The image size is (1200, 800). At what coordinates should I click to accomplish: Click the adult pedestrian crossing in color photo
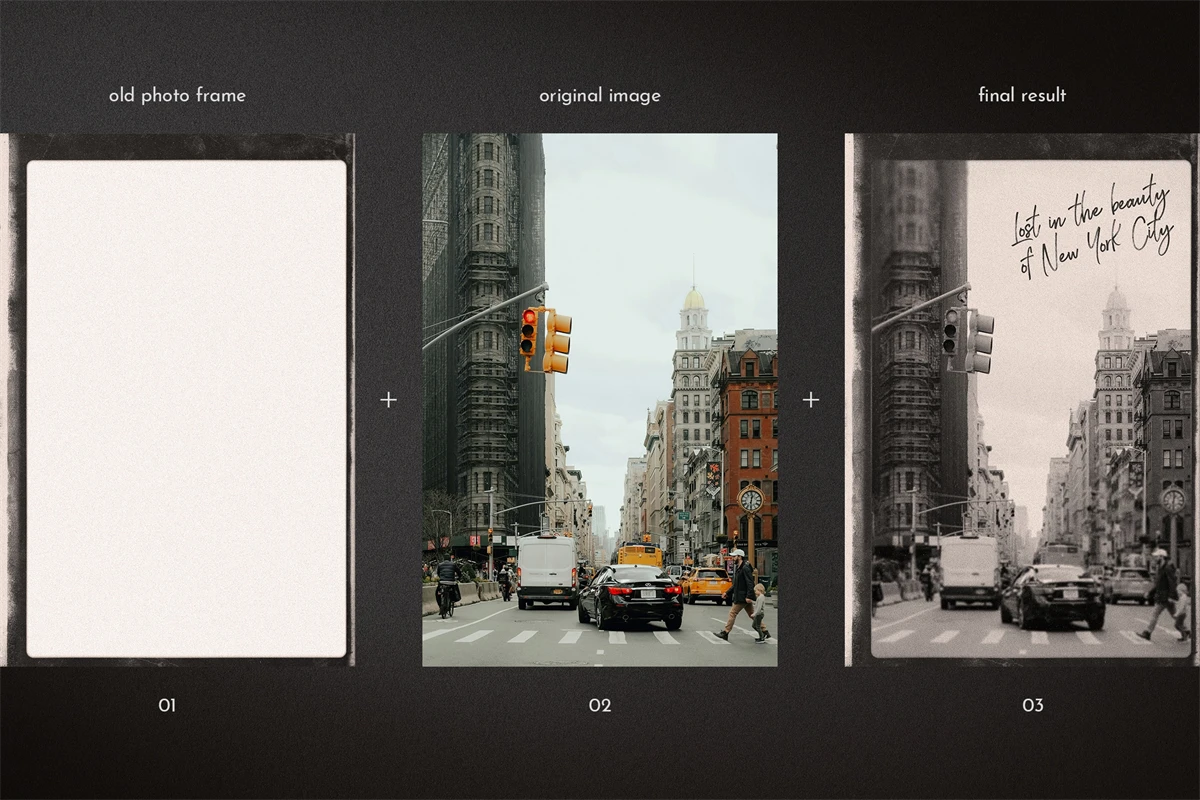[x=738, y=595]
